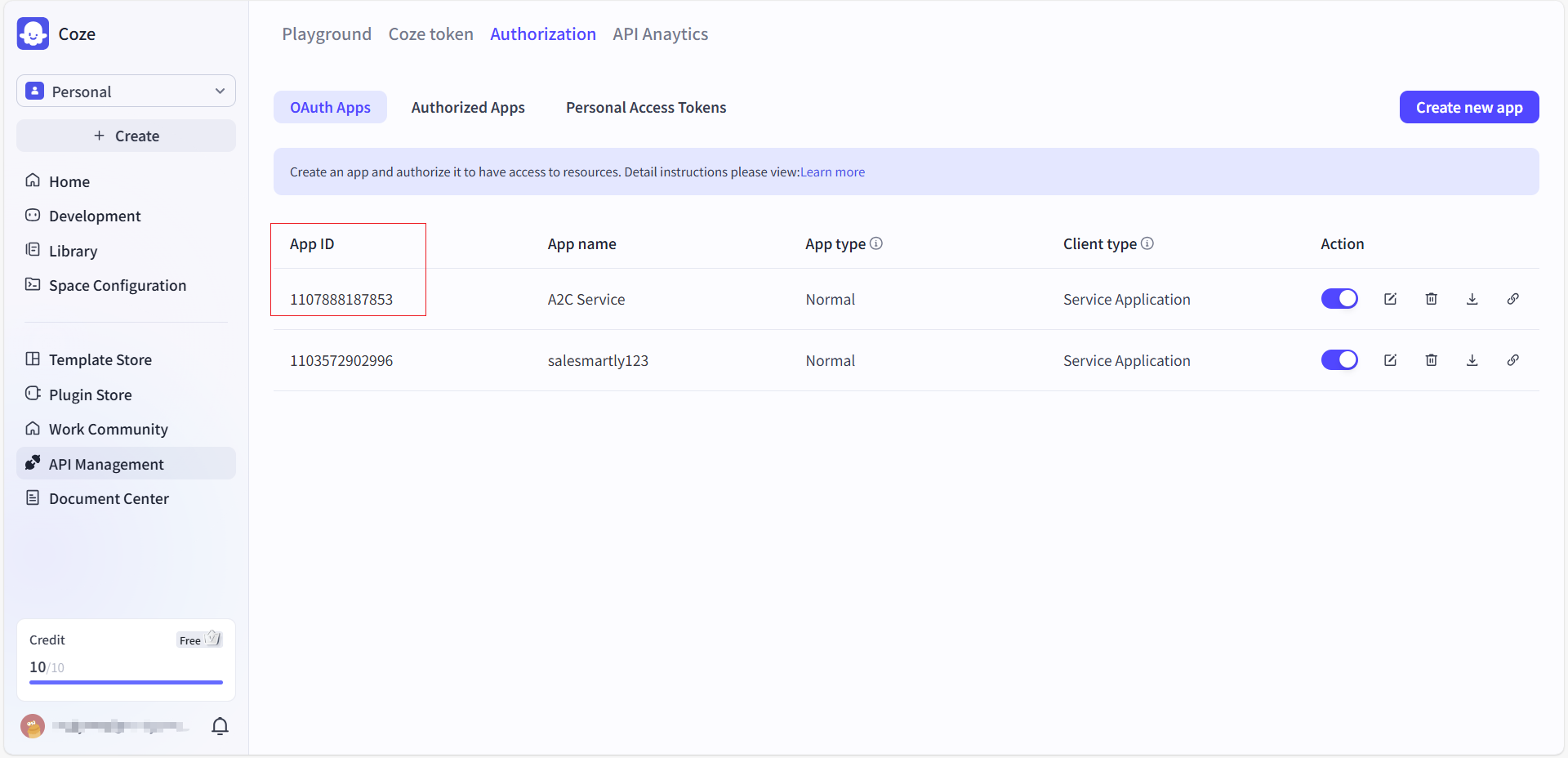Click the credit usage progress bar
Viewport: 1568px width, 758px height.
(x=126, y=682)
